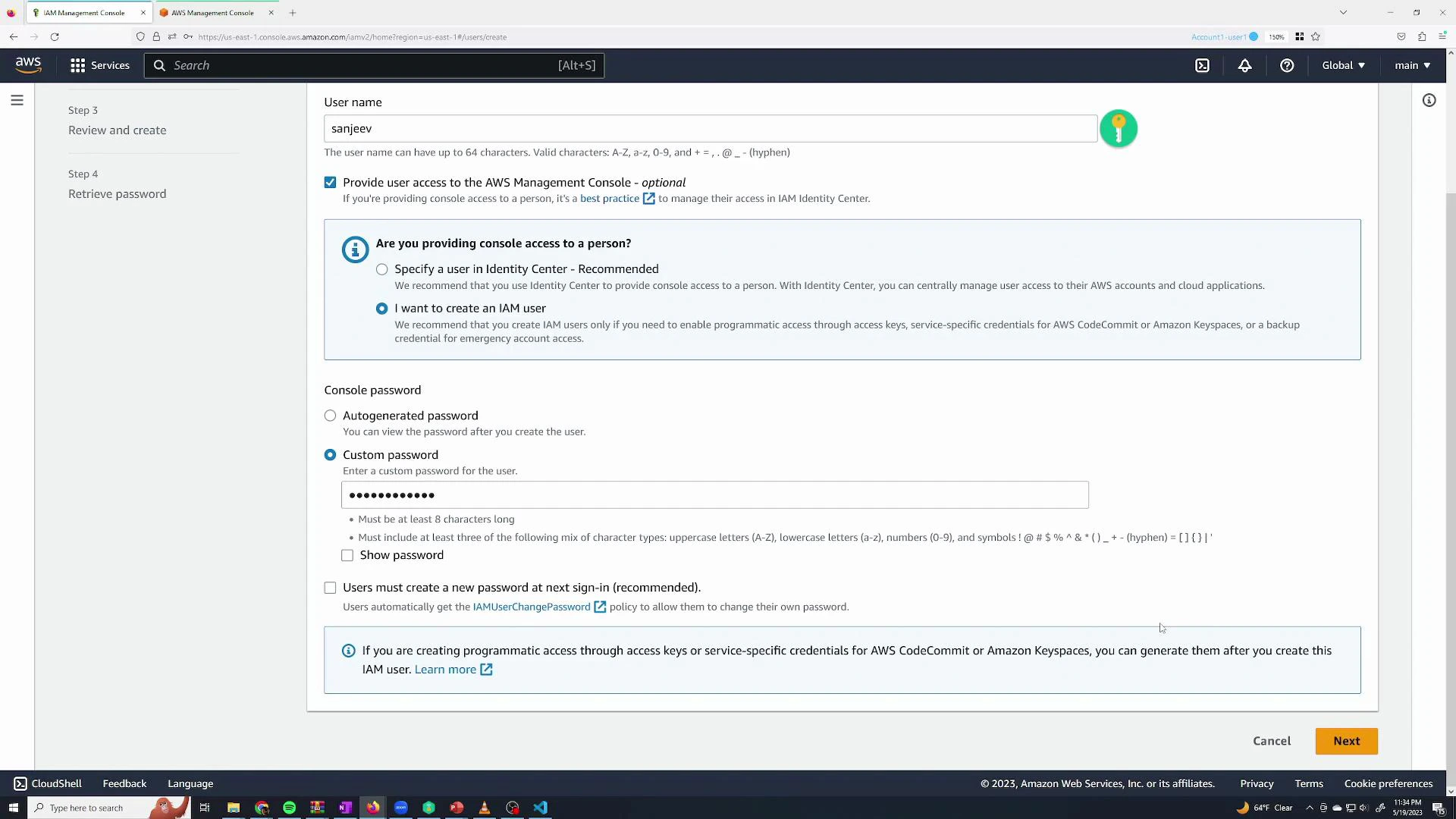Click the Next button
The width and height of the screenshot is (1456, 819).
pos(1346,741)
